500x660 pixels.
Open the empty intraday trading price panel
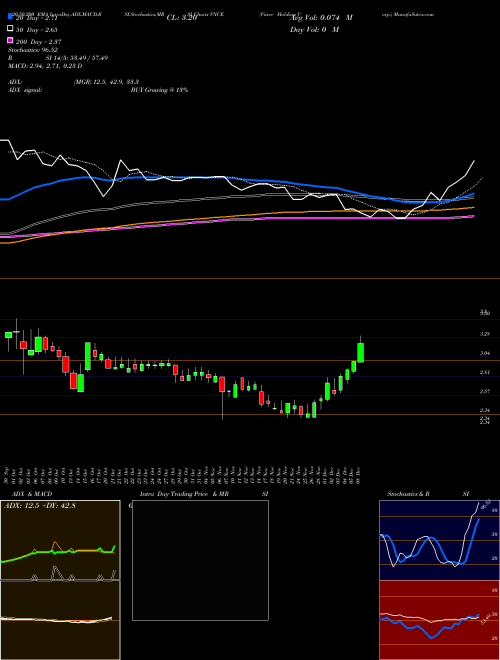tap(200, 560)
